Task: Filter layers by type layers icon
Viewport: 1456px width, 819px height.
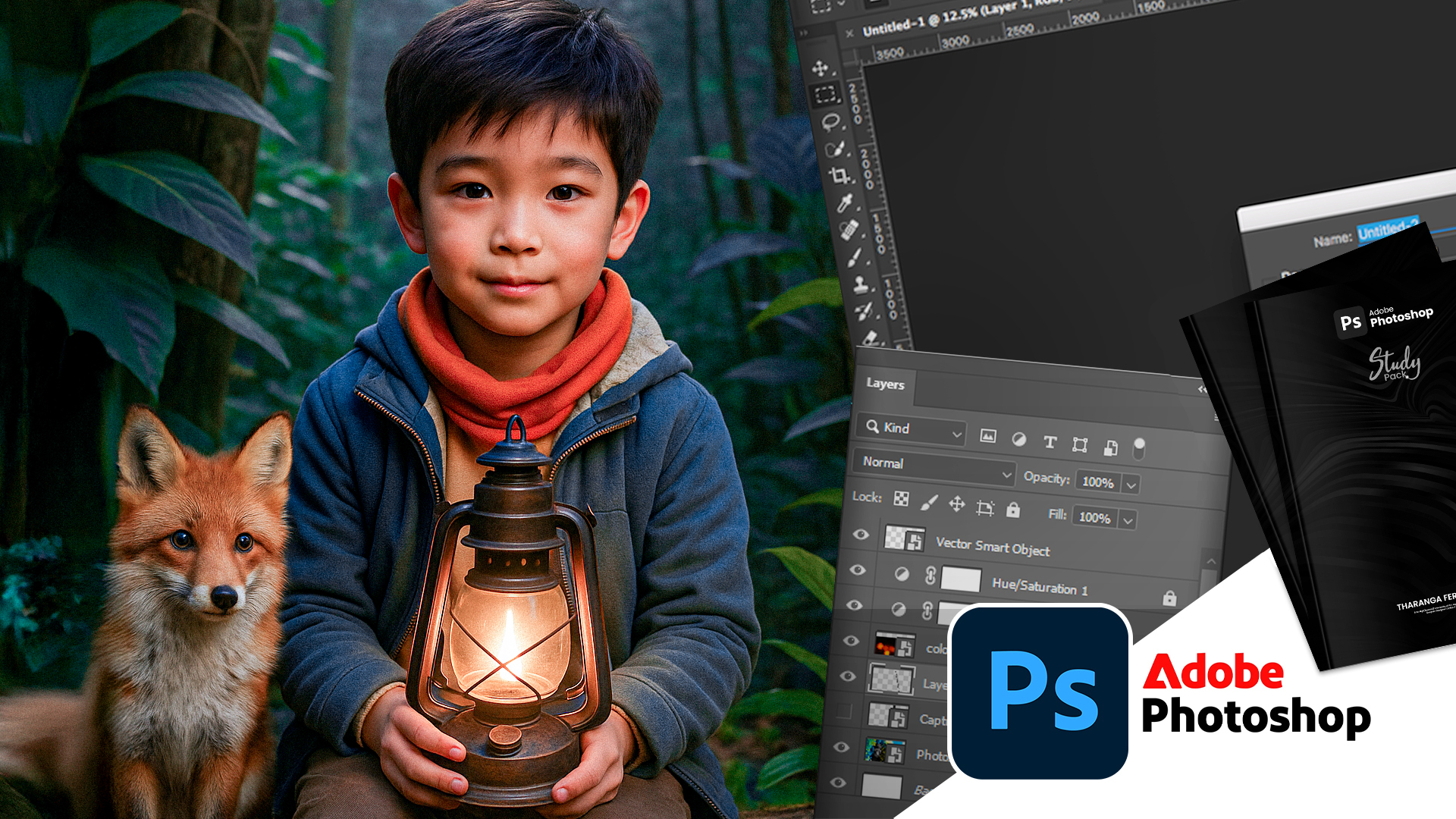Action: point(1050,442)
